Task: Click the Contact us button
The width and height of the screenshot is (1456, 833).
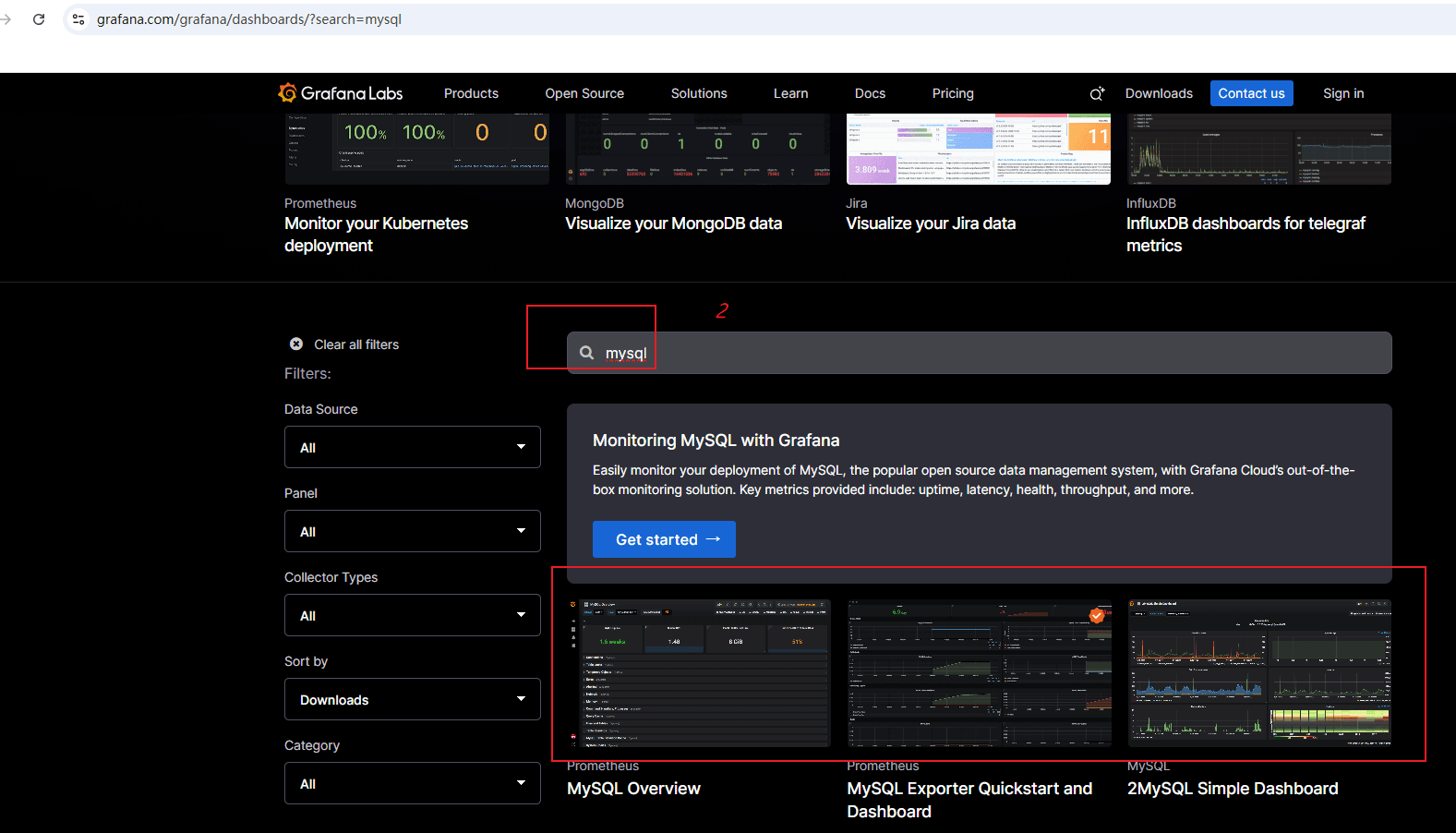Action: click(x=1251, y=93)
